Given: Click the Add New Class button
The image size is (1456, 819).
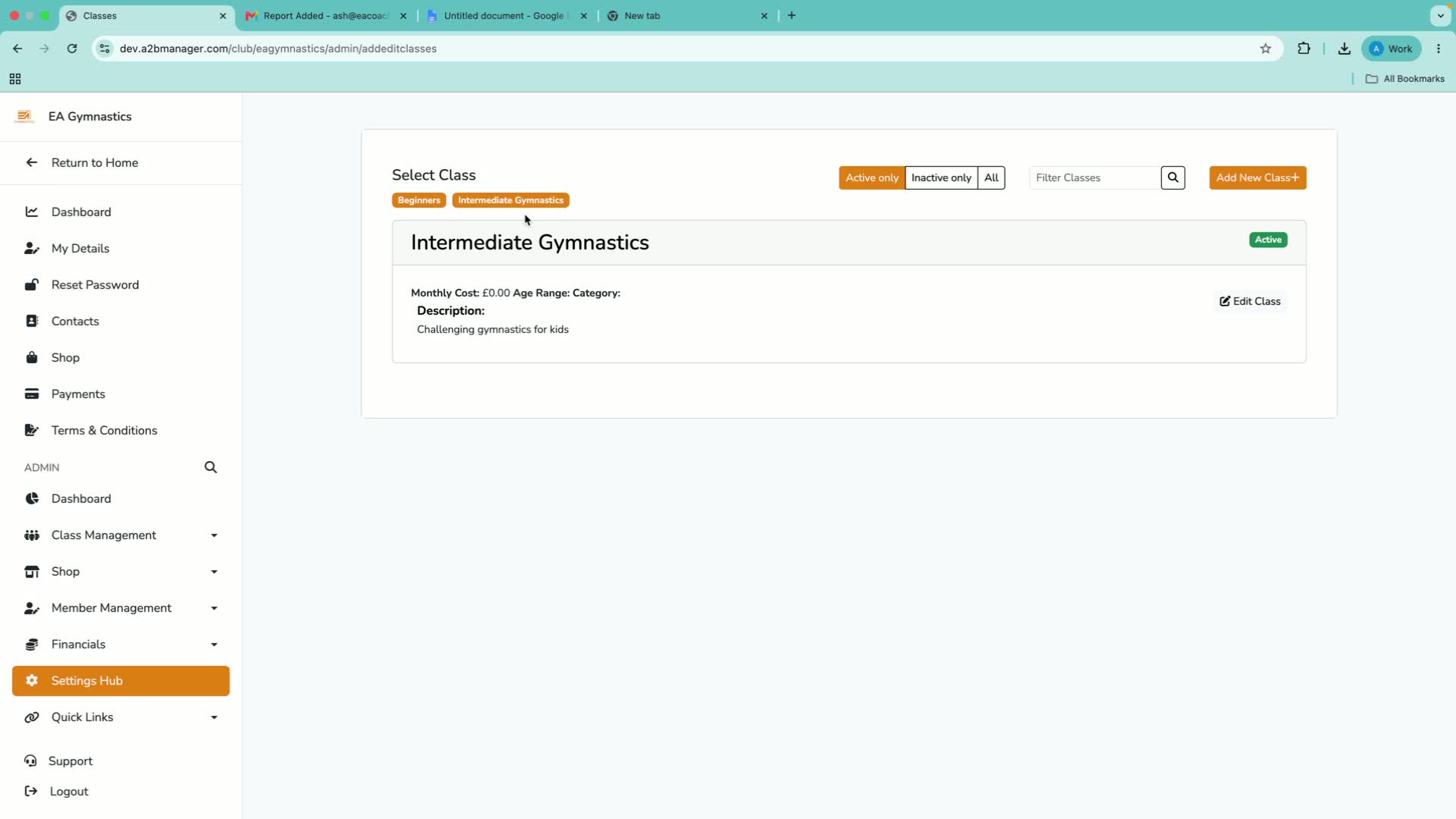Looking at the screenshot, I should (x=1257, y=177).
